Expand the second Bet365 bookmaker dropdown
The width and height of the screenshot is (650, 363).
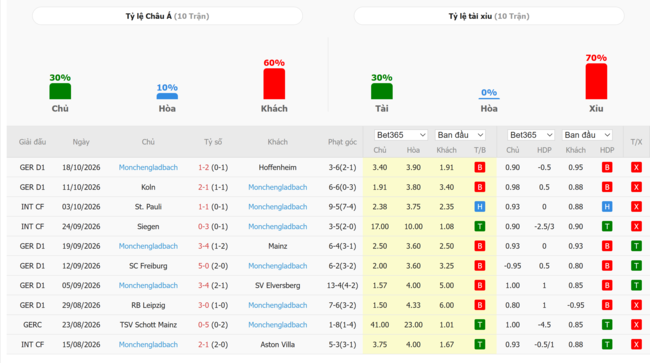pyautogui.click(x=531, y=135)
